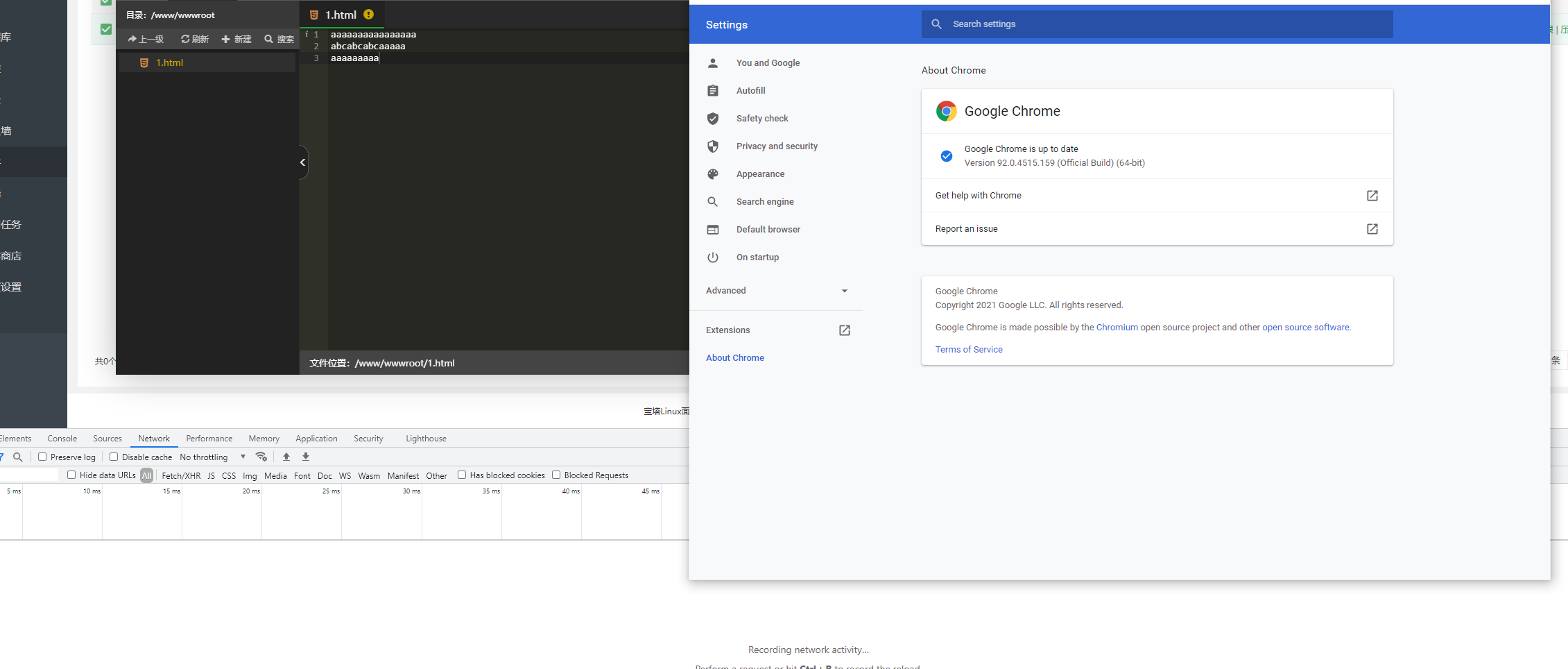Select the DevTools Network tab
Viewport: 1568px width, 669px height.
pos(154,438)
